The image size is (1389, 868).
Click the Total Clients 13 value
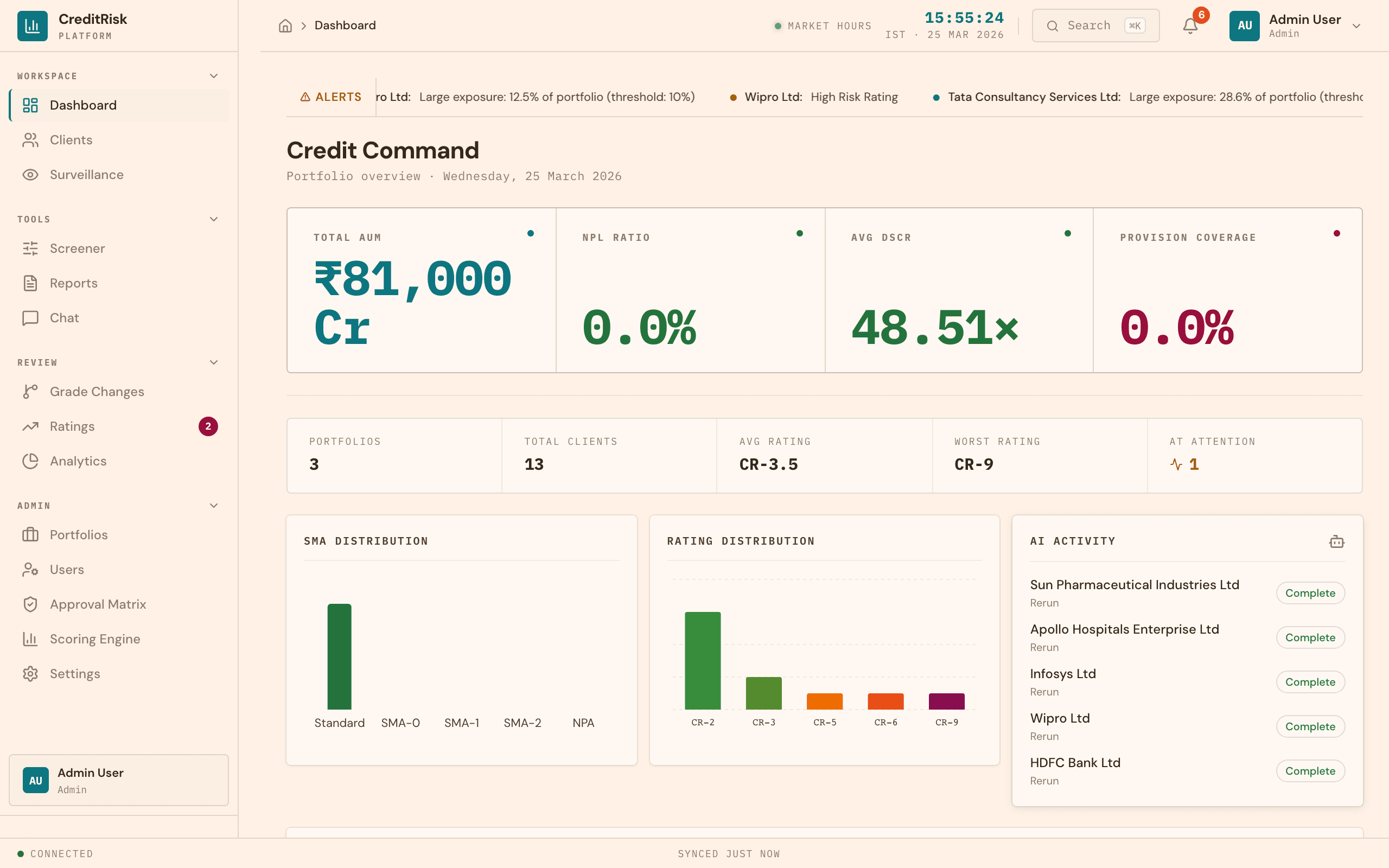[x=534, y=464]
